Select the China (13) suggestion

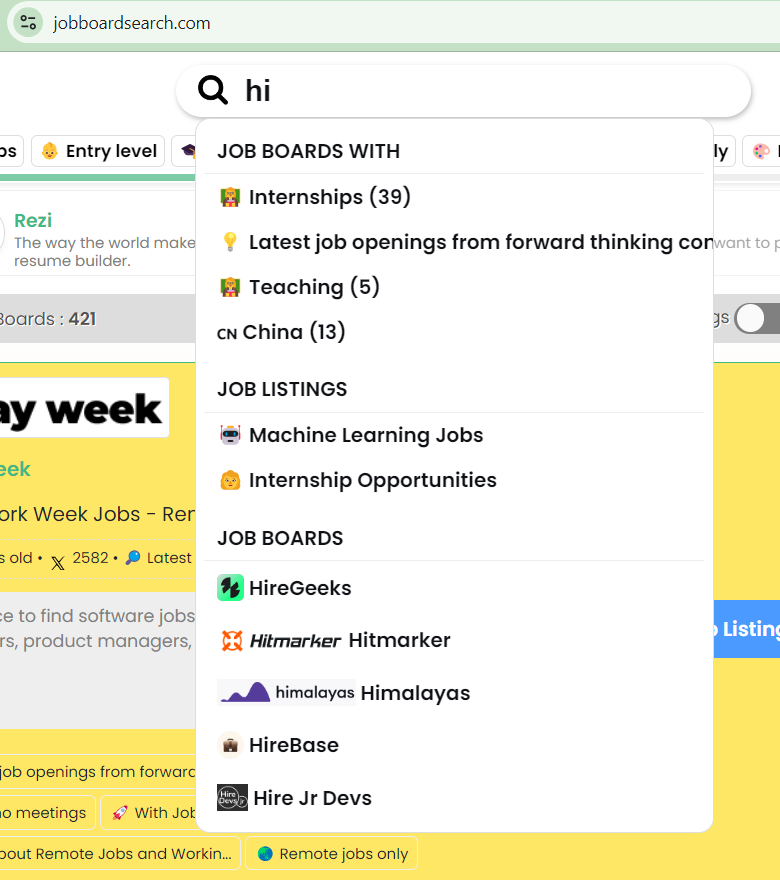tap(455, 332)
